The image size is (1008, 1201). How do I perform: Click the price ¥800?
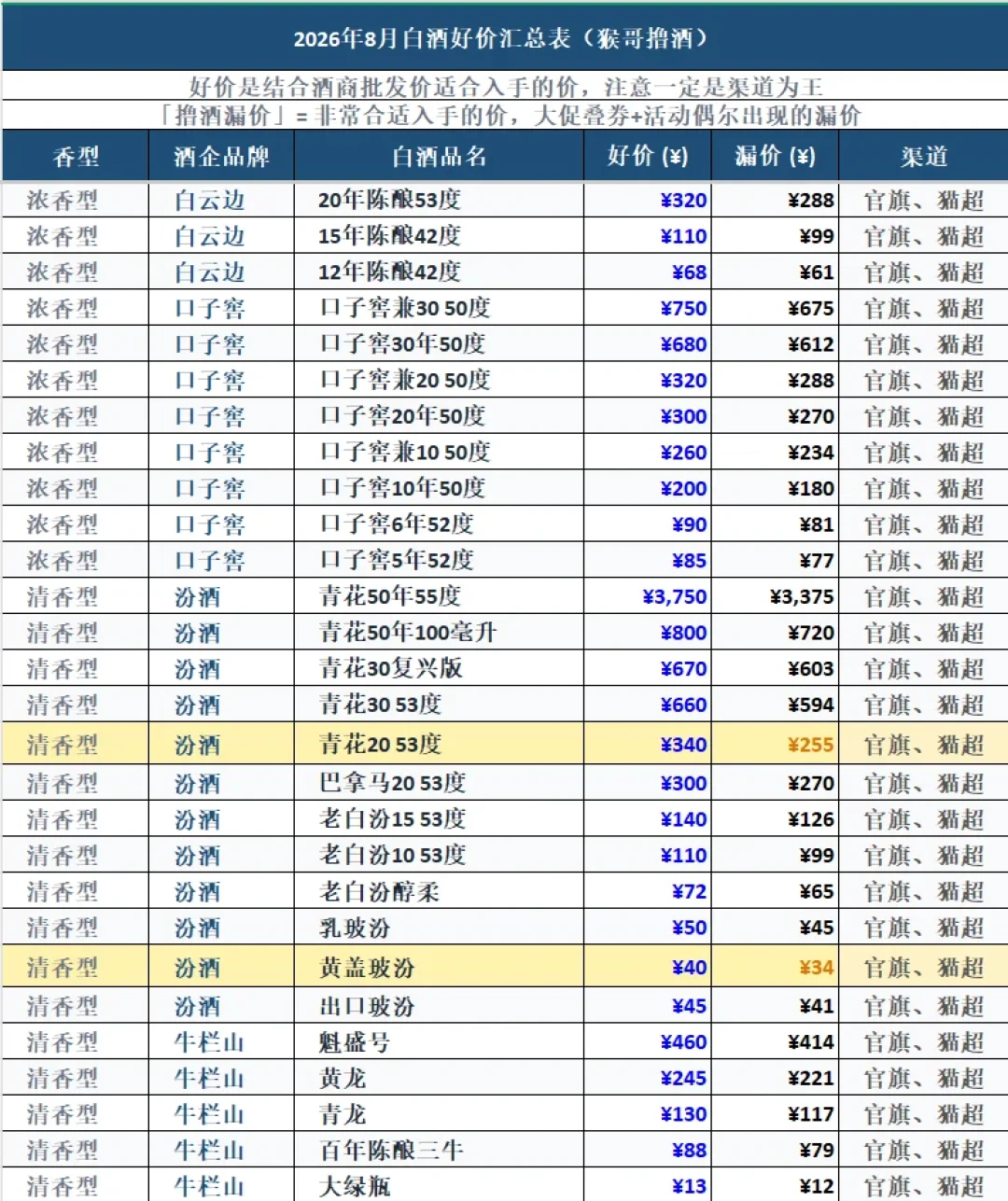(683, 633)
